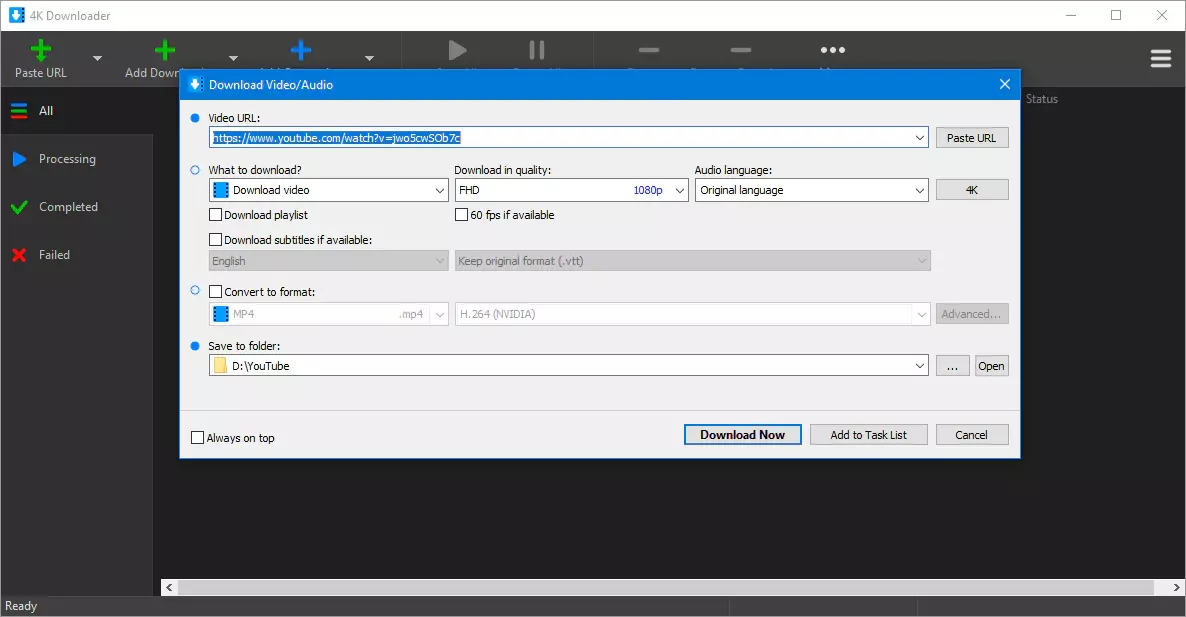Screen dimensions: 1186x617
Task: Expand the Audio language dropdown
Action: (812, 190)
